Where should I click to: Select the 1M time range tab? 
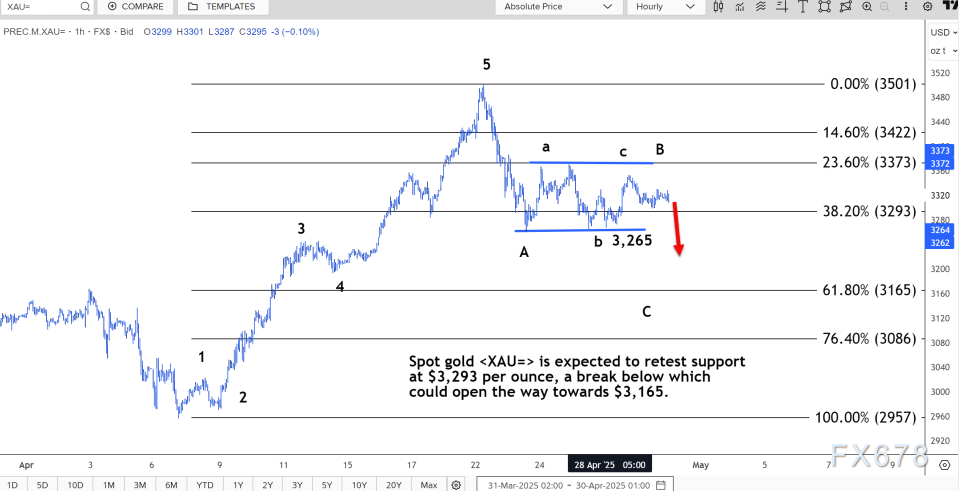[108, 485]
